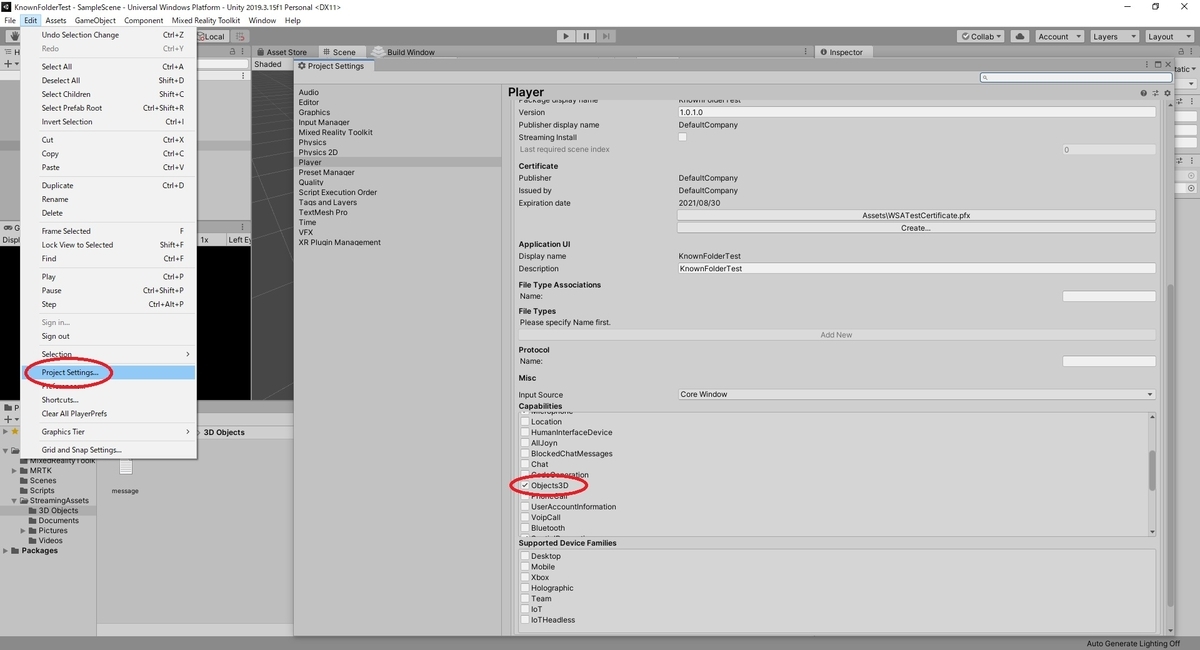Screen dimensions: 1200x650
Task: Collapse the StreamingAssets folder
Action: tap(14, 501)
